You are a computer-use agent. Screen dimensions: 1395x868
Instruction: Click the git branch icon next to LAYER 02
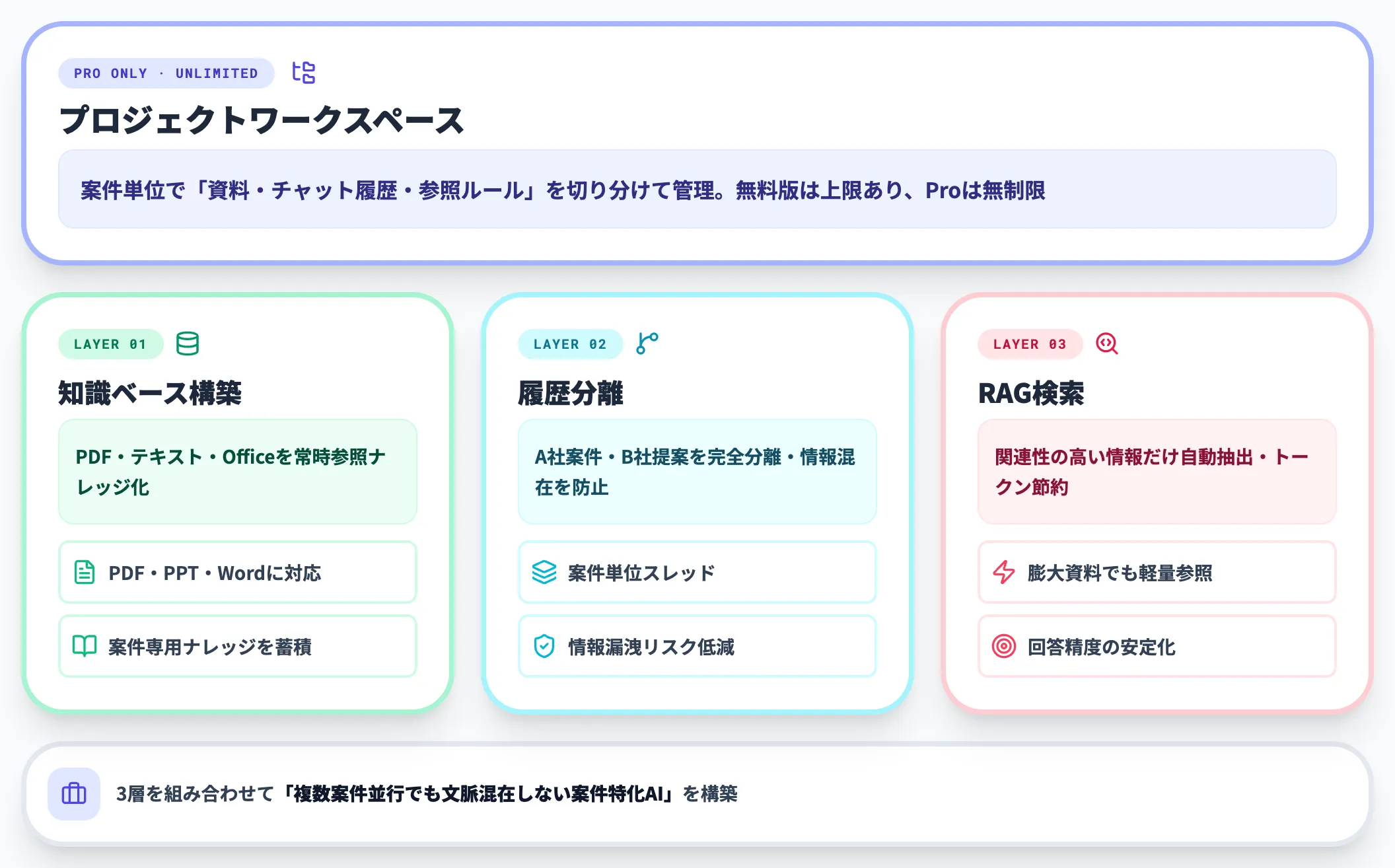[x=647, y=344]
